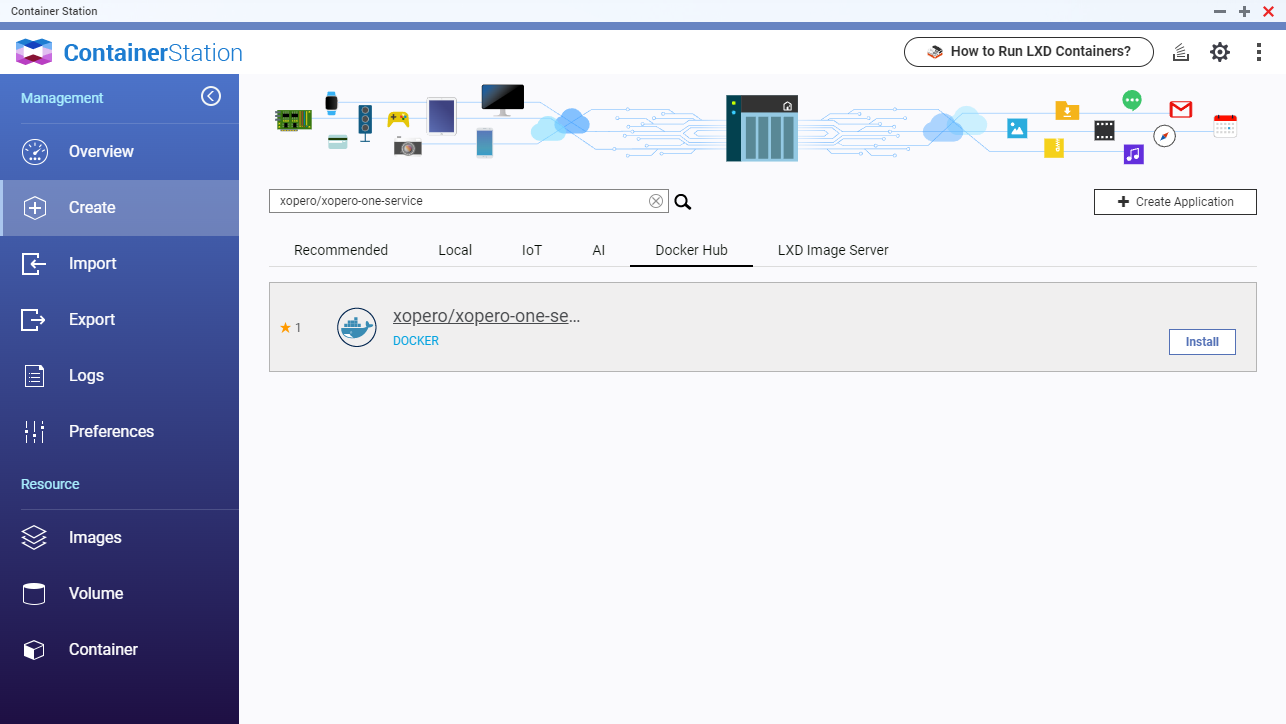Install the xopero/xopero-one-service image
Image resolution: width=1286 pixels, height=724 pixels.
[1202, 341]
